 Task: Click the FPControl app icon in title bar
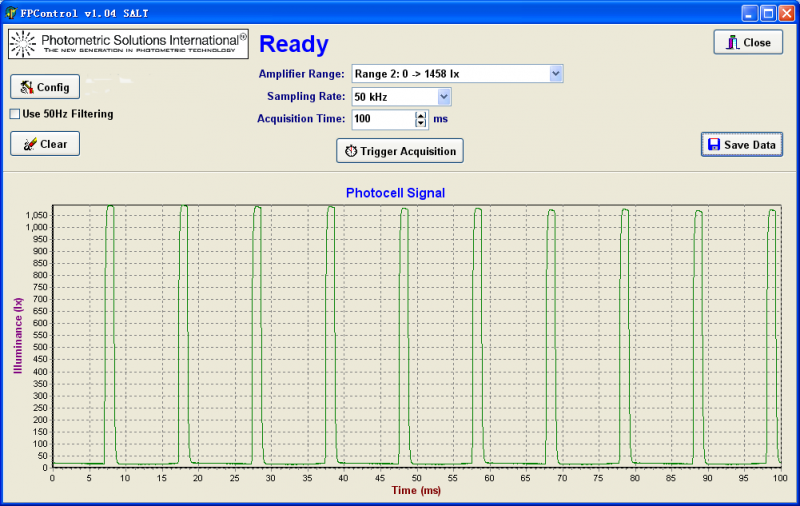click(x=11, y=13)
